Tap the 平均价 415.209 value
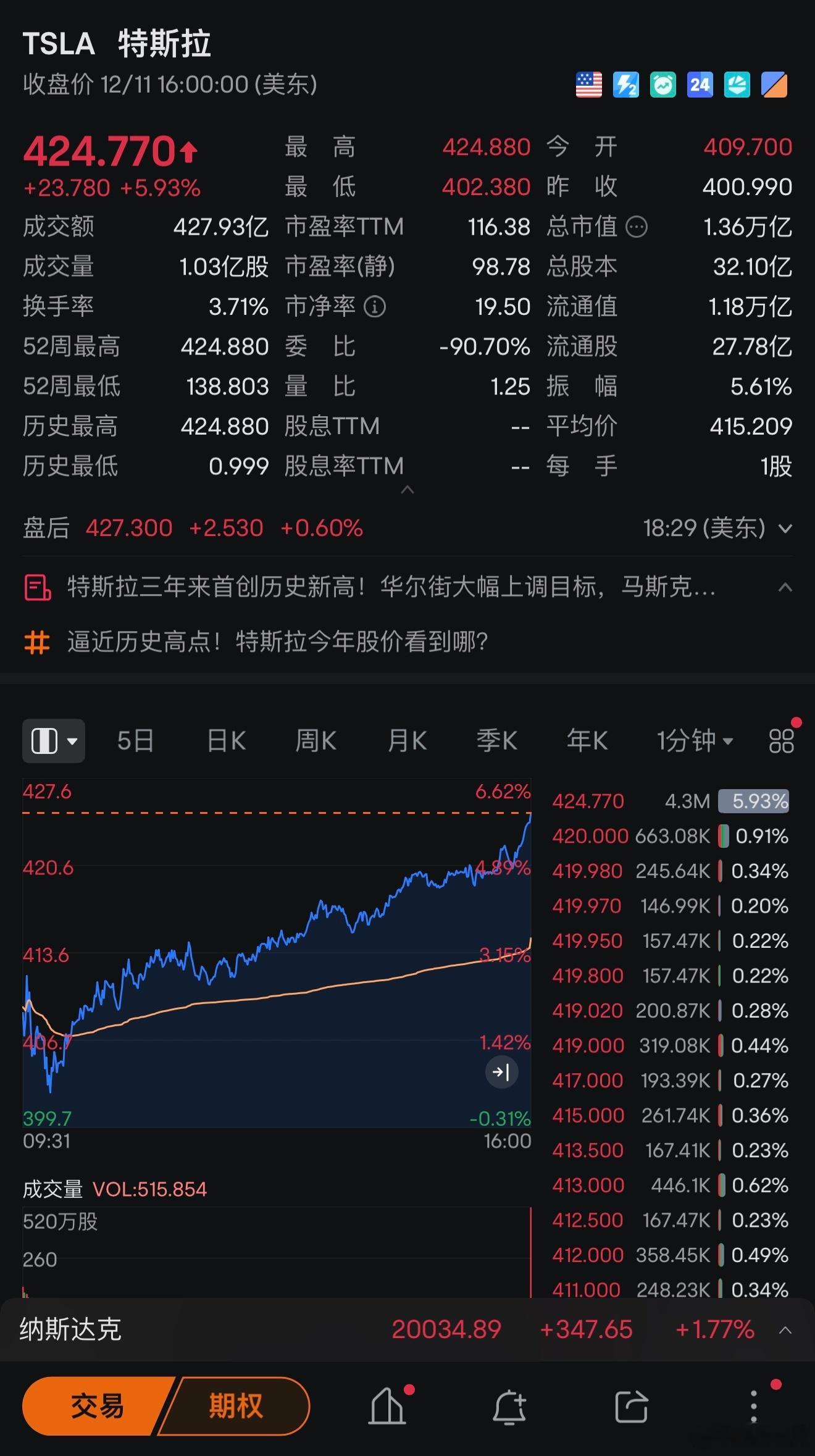 coord(751,426)
